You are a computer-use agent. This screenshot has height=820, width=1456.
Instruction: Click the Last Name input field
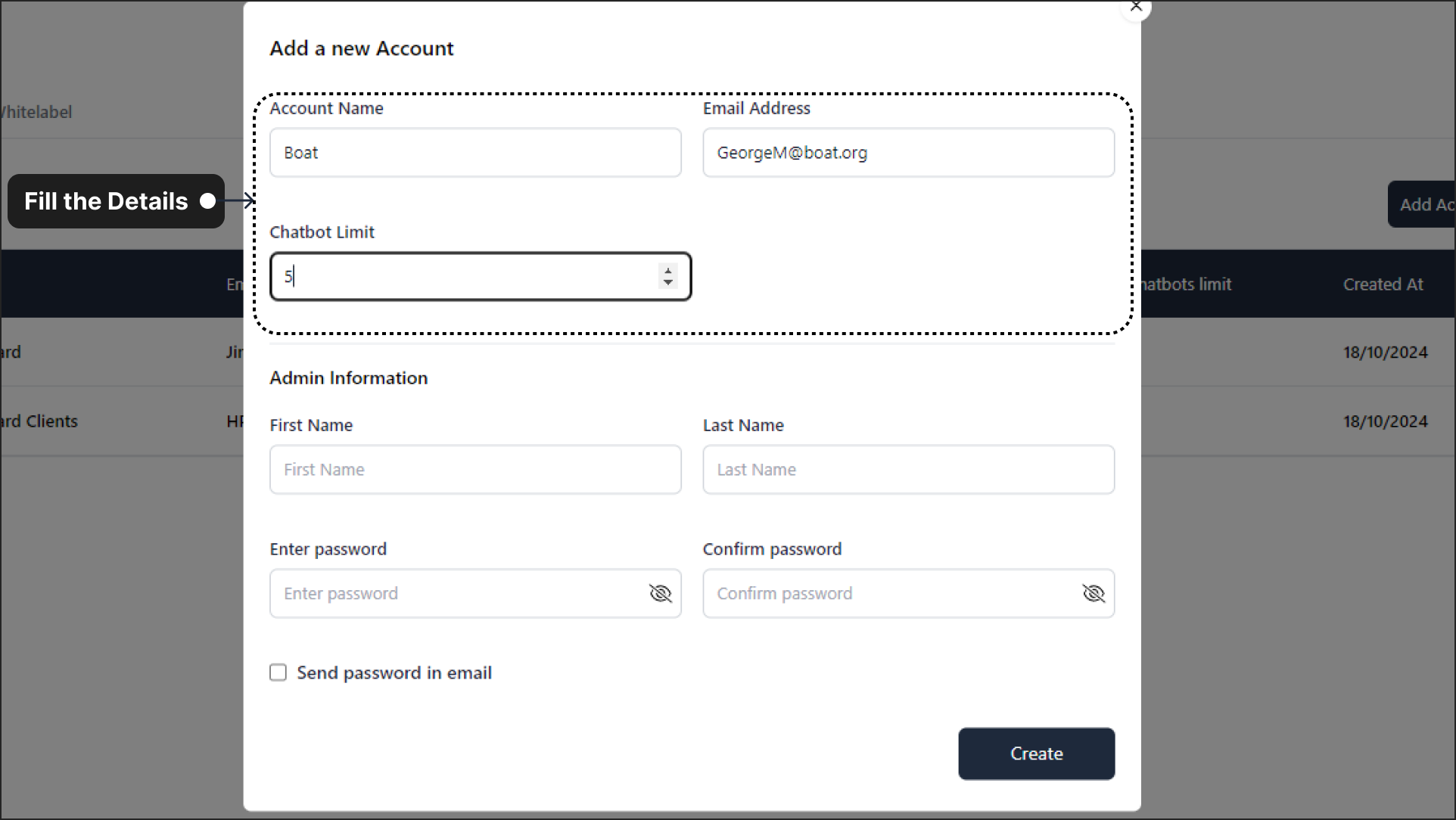(x=908, y=469)
